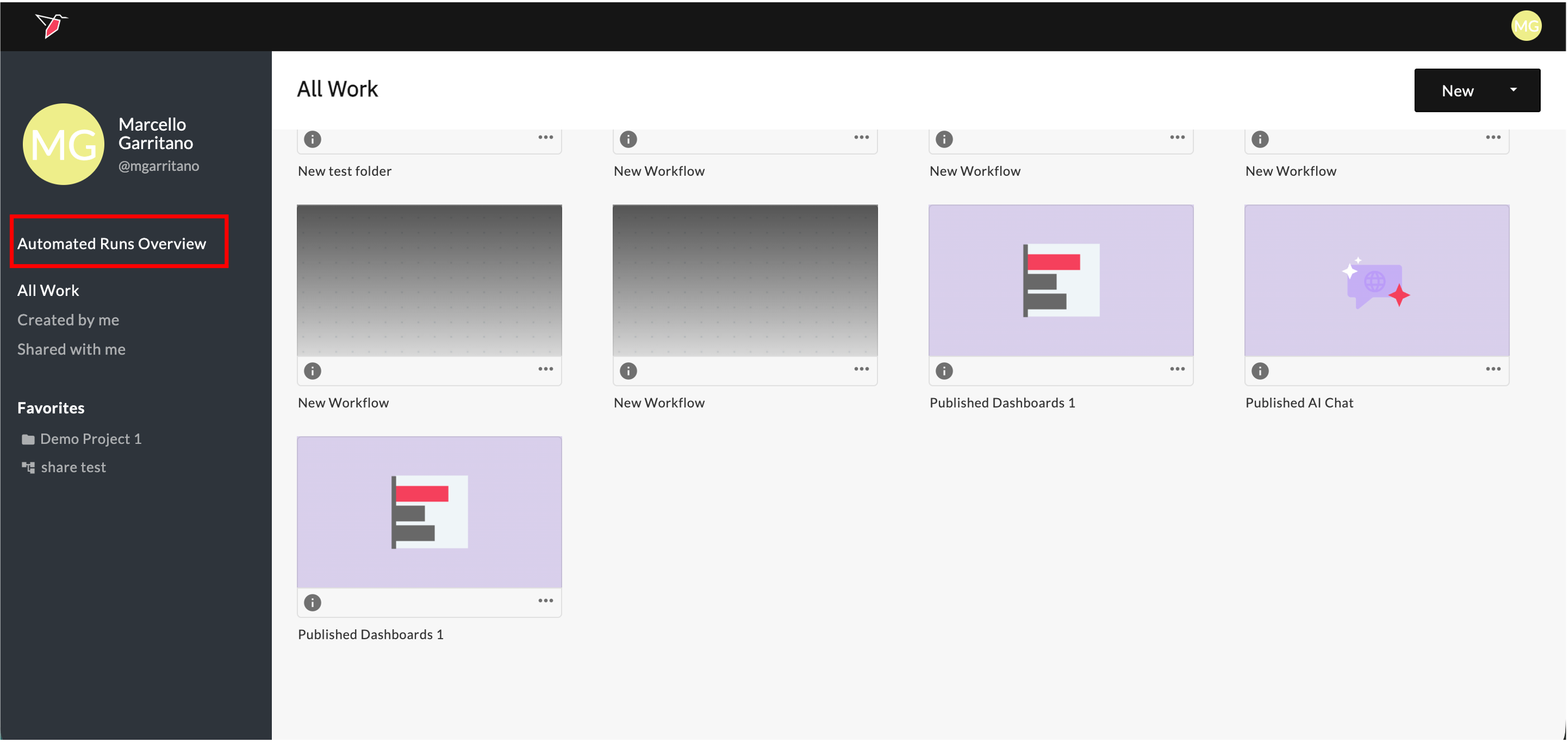
Task: Open the share test favorite
Action: (73, 467)
